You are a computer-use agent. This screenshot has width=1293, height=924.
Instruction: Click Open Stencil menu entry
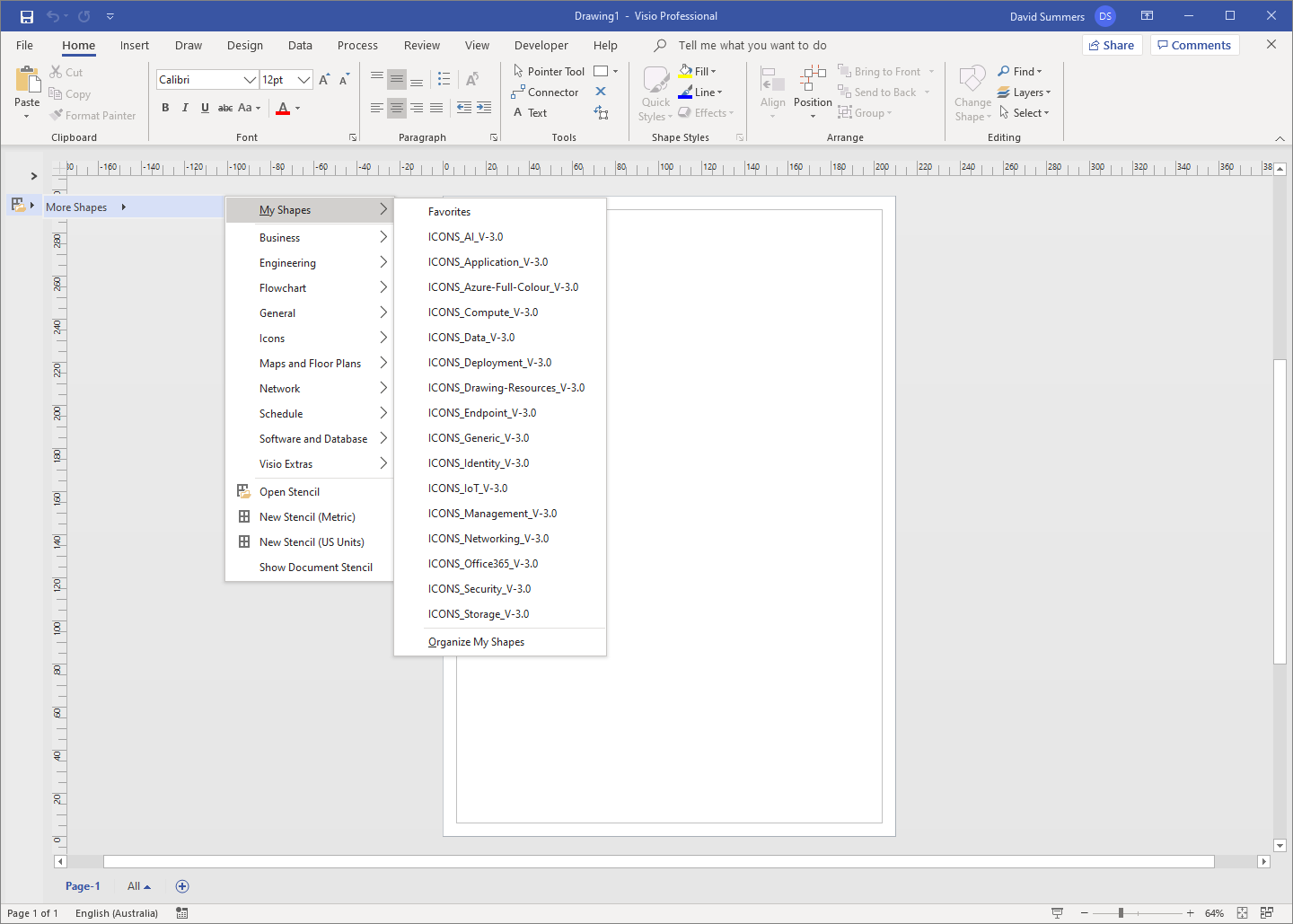tap(310, 492)
